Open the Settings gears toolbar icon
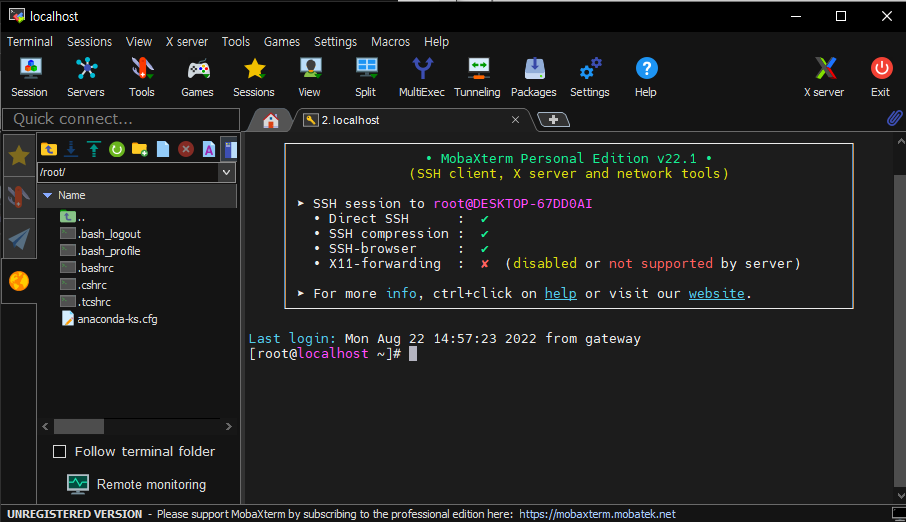Screen dimensions: 906x522 590,77
